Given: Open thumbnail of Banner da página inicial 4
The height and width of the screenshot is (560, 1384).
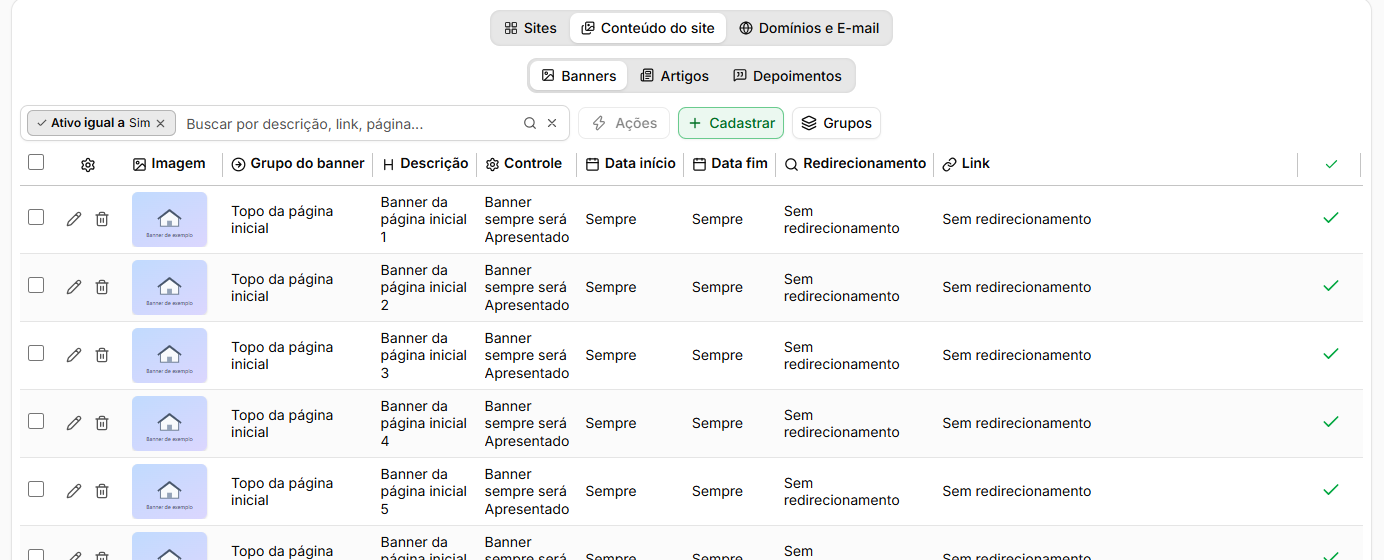Looking at the screenshot, I should click(x=169, y=423).
